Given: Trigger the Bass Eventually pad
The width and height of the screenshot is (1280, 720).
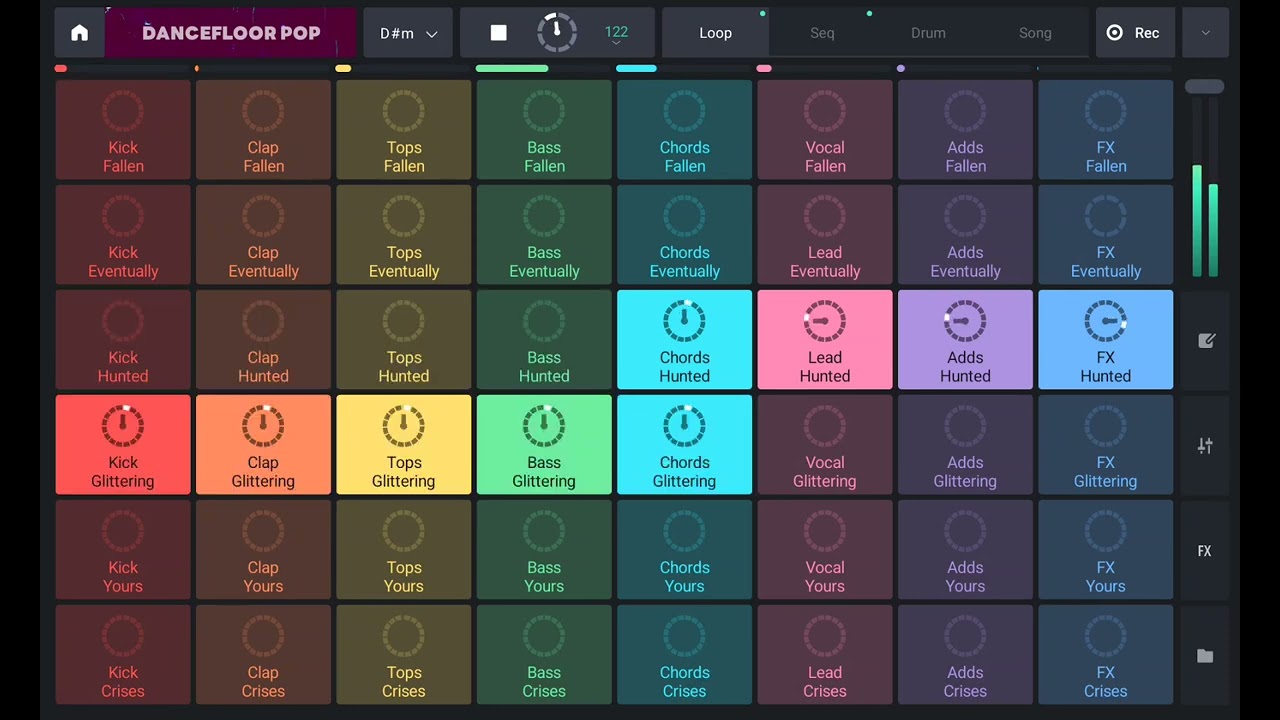Looking at the screenshot, I should [544, 235].
